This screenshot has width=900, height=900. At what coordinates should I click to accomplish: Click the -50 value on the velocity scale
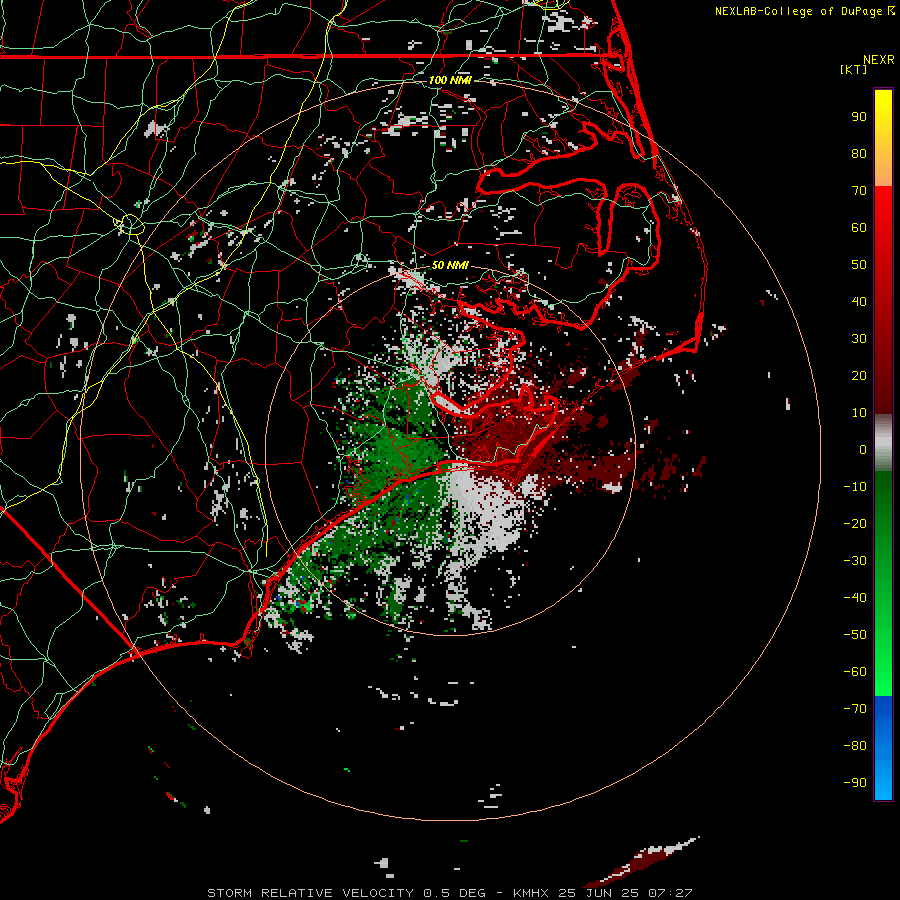(x=855, y=635)
